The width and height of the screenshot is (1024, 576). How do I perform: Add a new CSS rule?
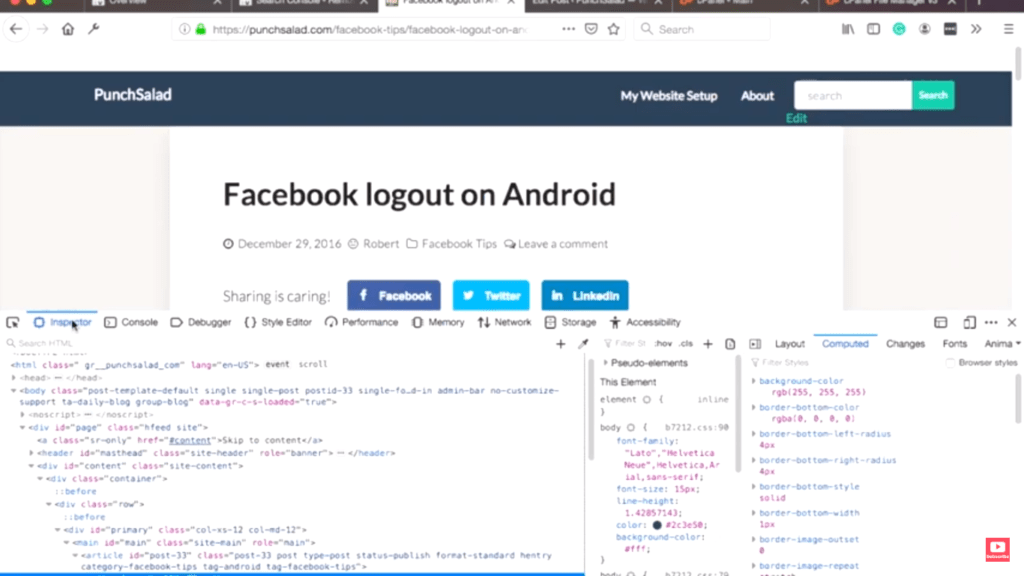(x=708, y=344)
